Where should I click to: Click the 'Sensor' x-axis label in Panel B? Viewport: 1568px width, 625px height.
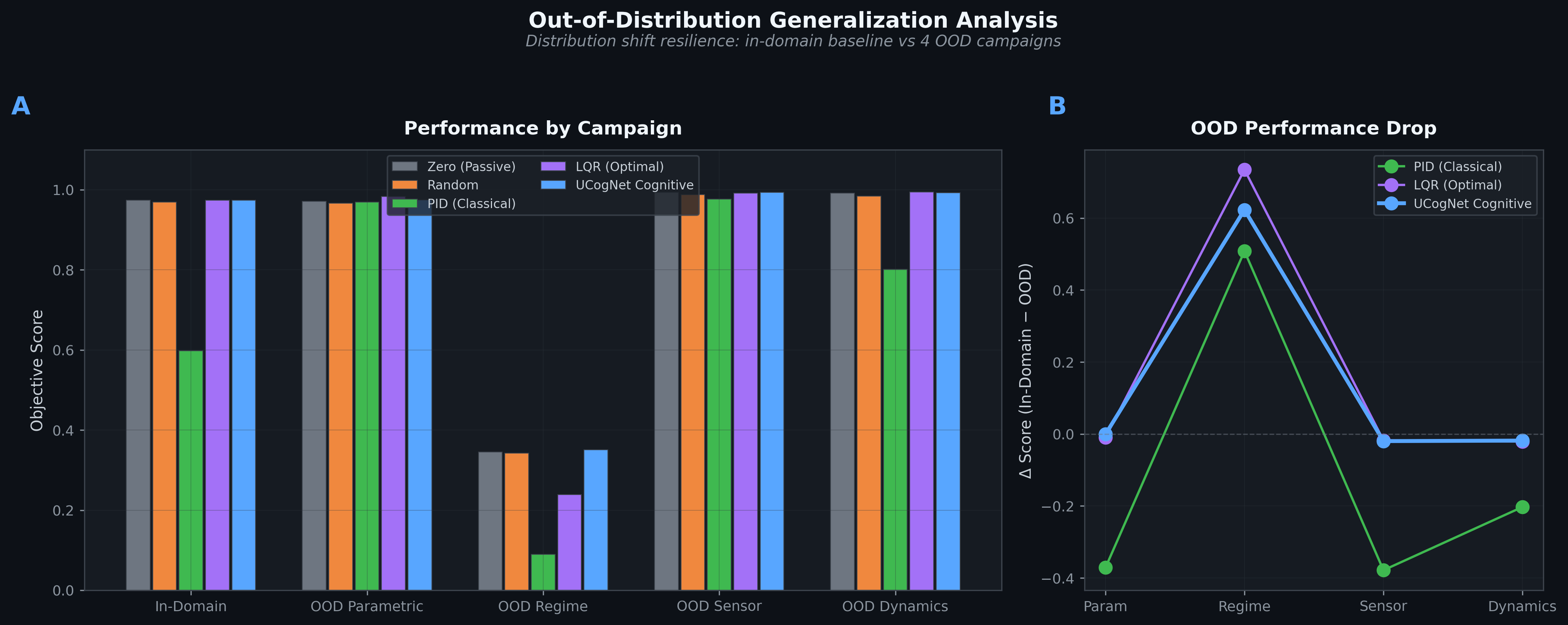(x=1383, y=607)
